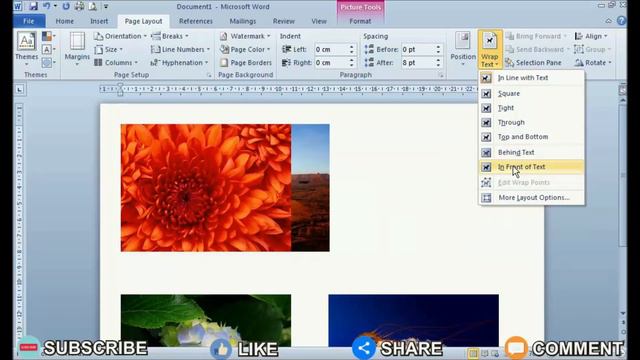Click the tab selector at ruler corner

click(x=20, y=89)
